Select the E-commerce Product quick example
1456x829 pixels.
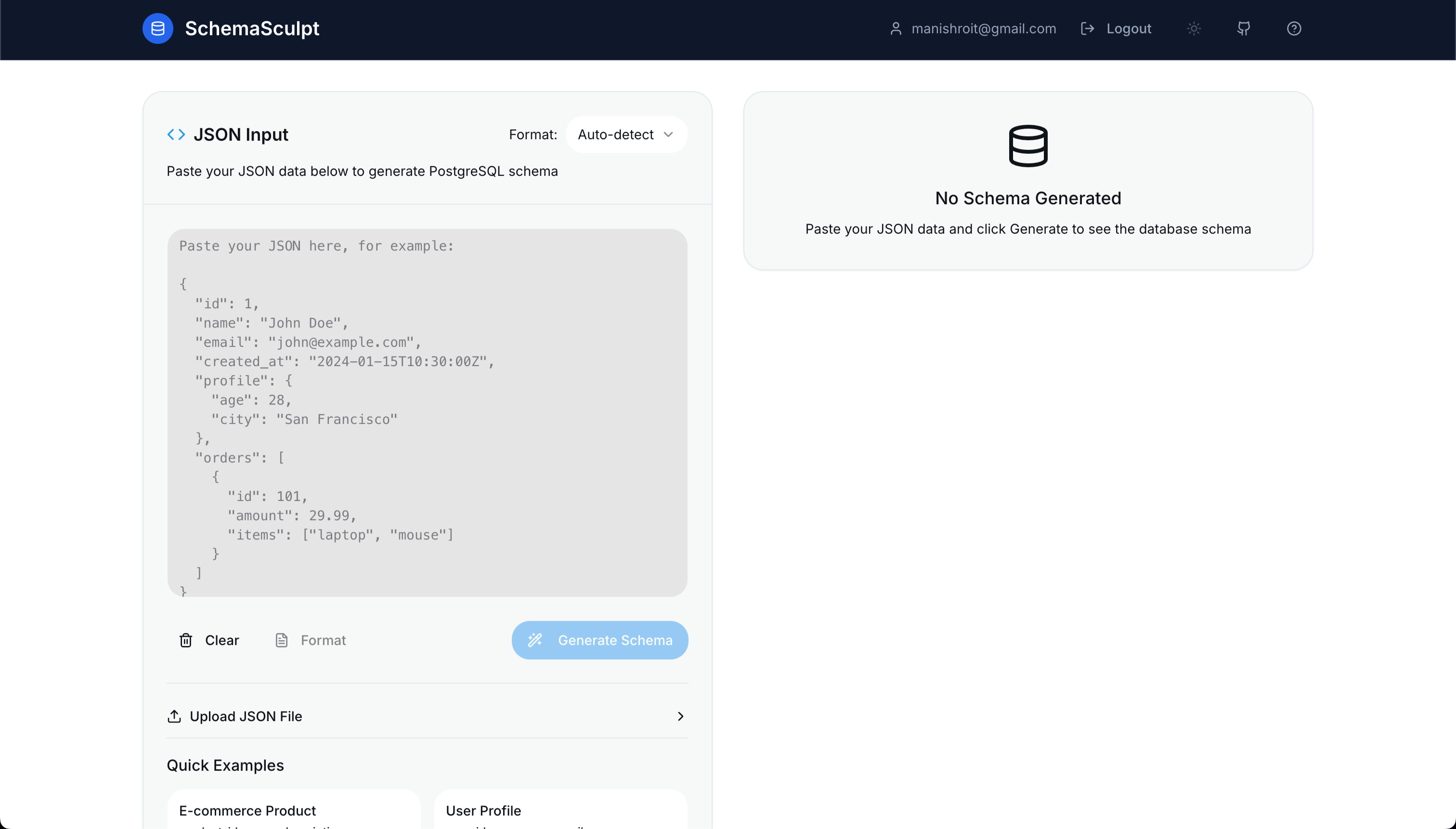pos(294,810)
